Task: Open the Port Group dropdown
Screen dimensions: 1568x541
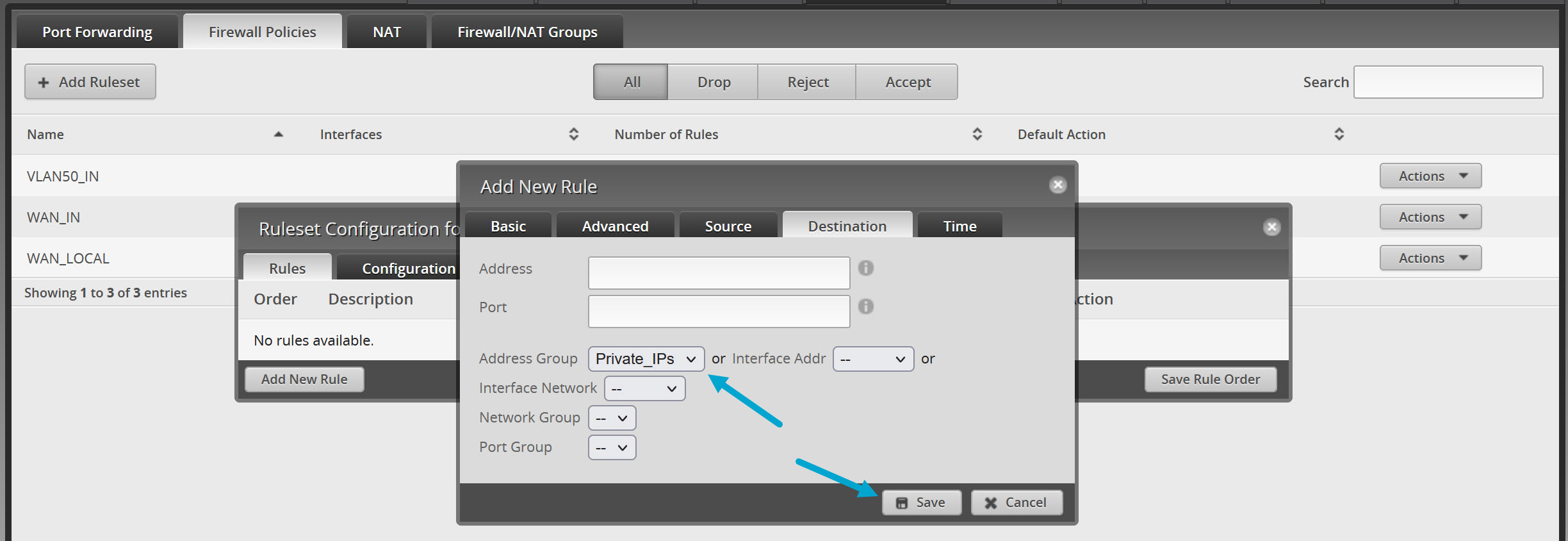Action: point(612,447)
